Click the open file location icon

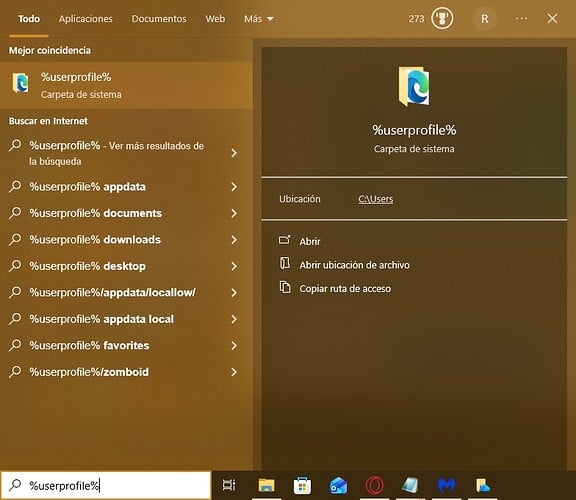click(285, 263)
